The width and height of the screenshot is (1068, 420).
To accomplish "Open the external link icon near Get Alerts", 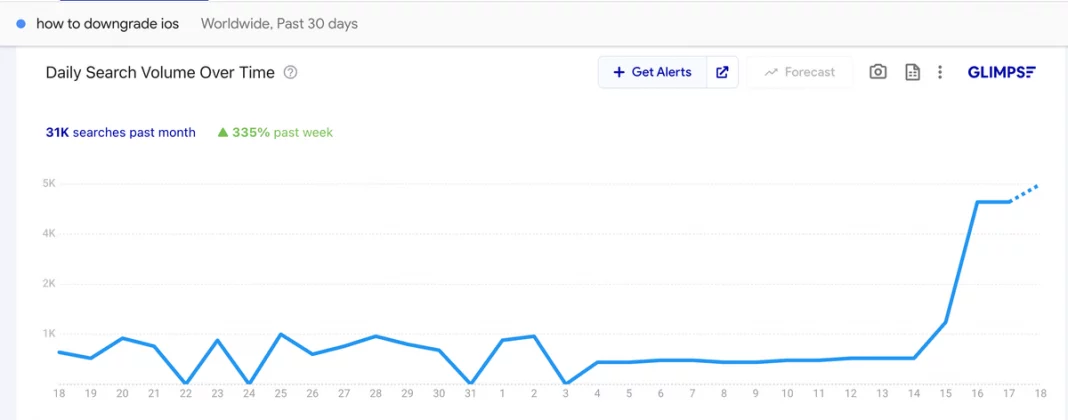I will click(722, 72).
